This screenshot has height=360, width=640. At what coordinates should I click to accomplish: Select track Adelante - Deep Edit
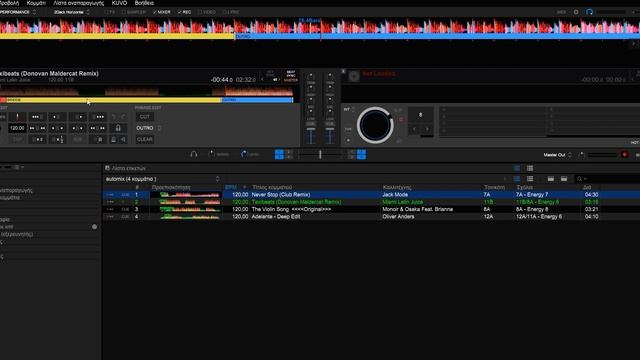276,217
